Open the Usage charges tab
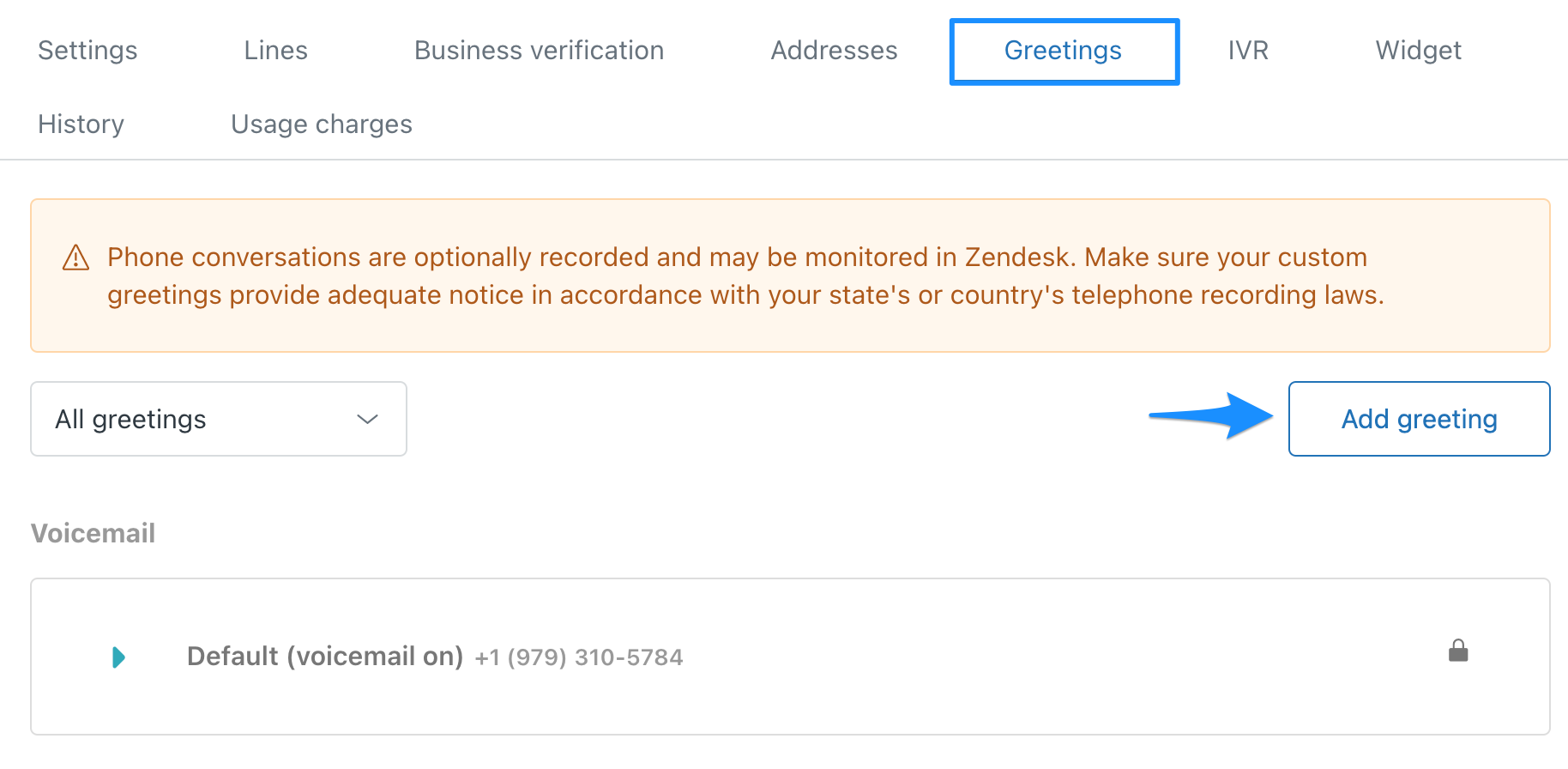Image resolution: width=1568 pixels, height=769 pixels. 322,124
